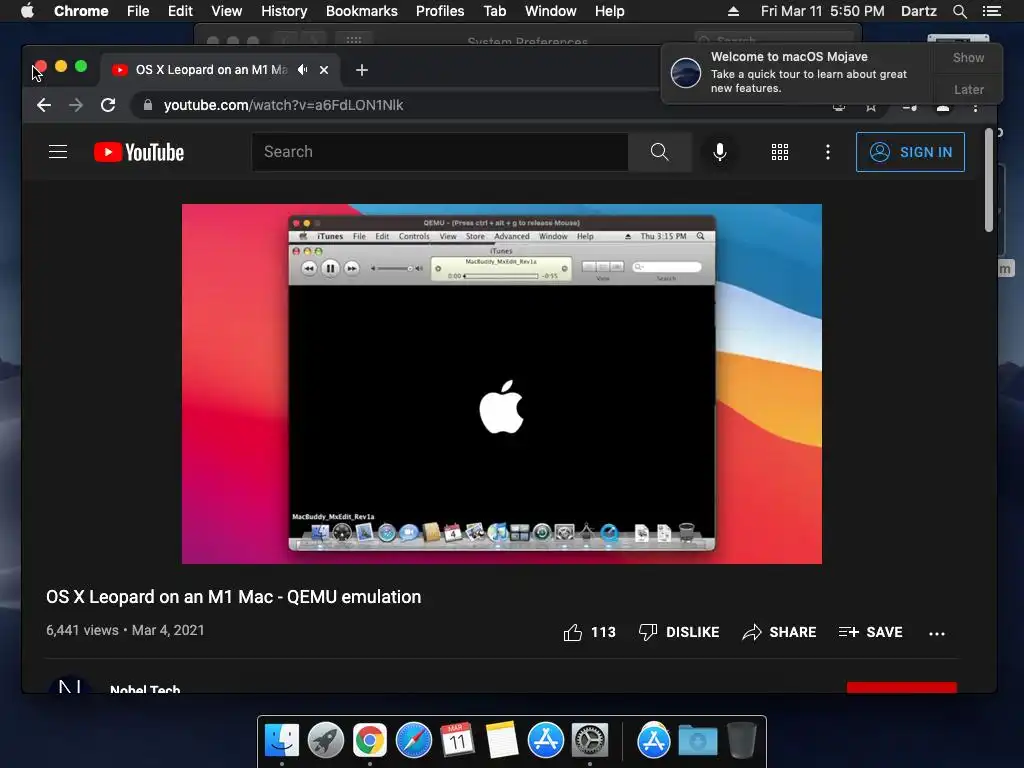
Task: Open Launchpad from the Dock
Action: pyautogui.click(x=326, y=741)
